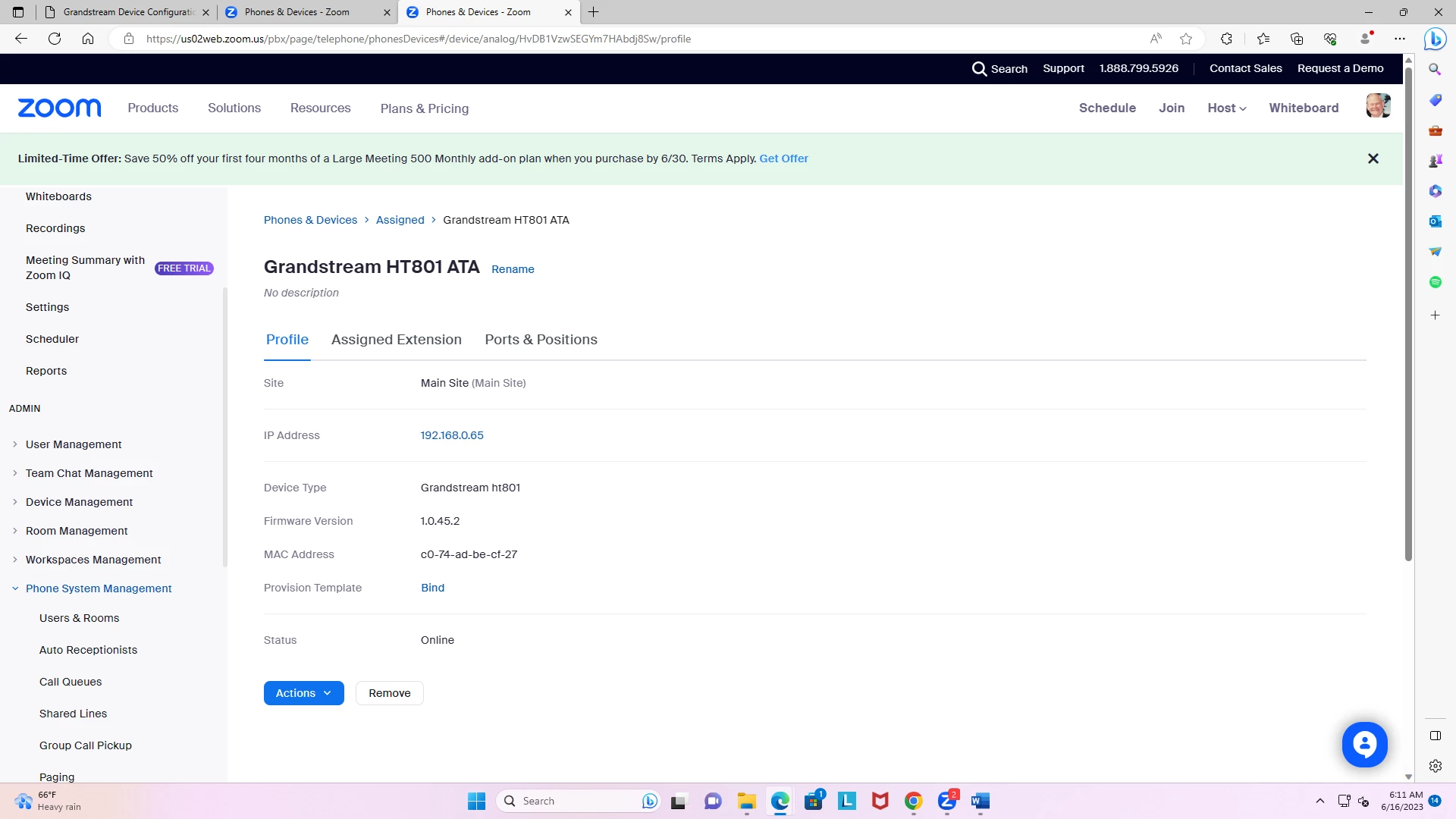Open the Actions dropdown button
This screenshot has width=1456, height=819.
[x=303, y=693]
